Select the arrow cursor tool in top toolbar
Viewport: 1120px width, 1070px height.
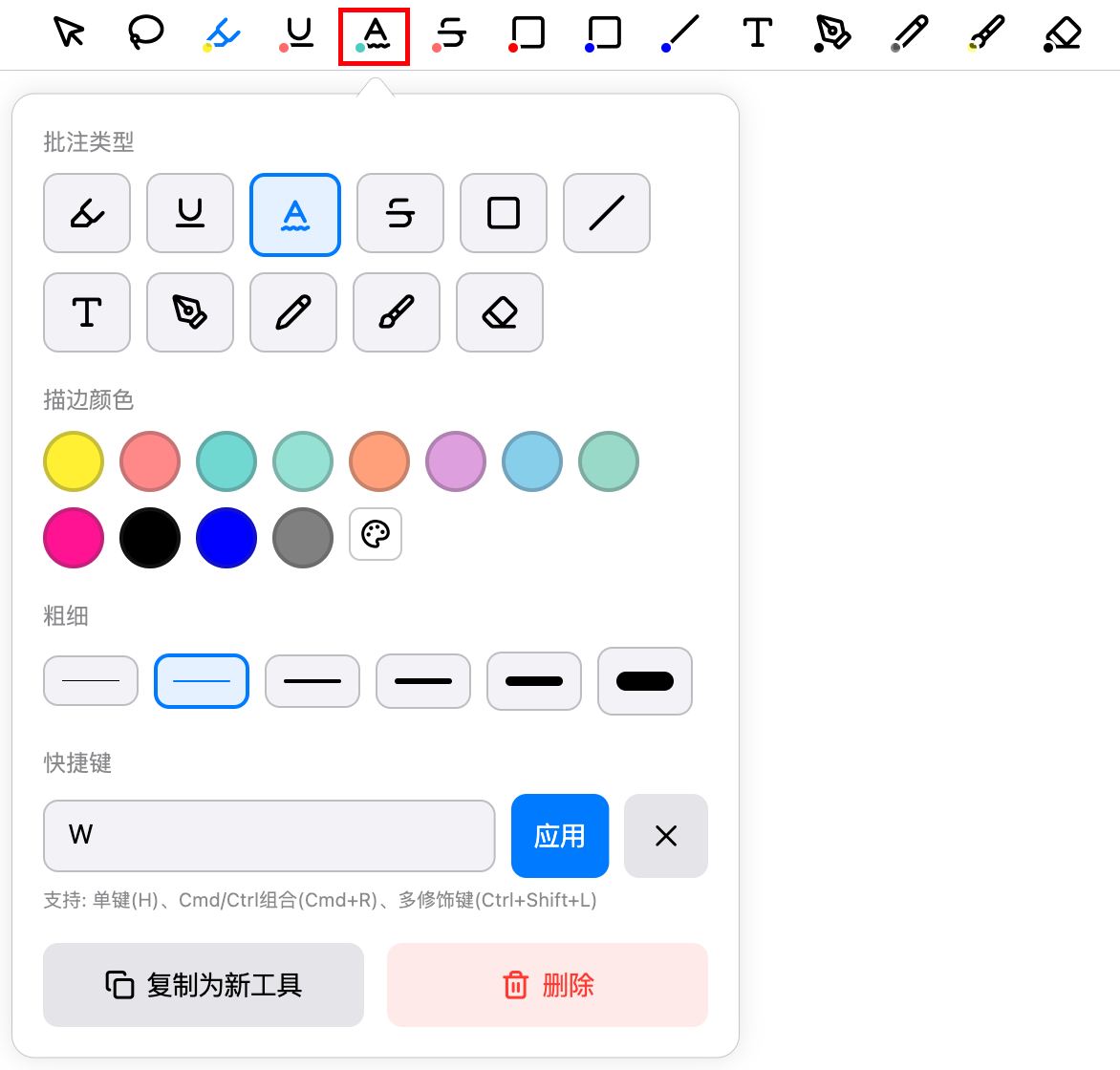(x=69, y=32)
